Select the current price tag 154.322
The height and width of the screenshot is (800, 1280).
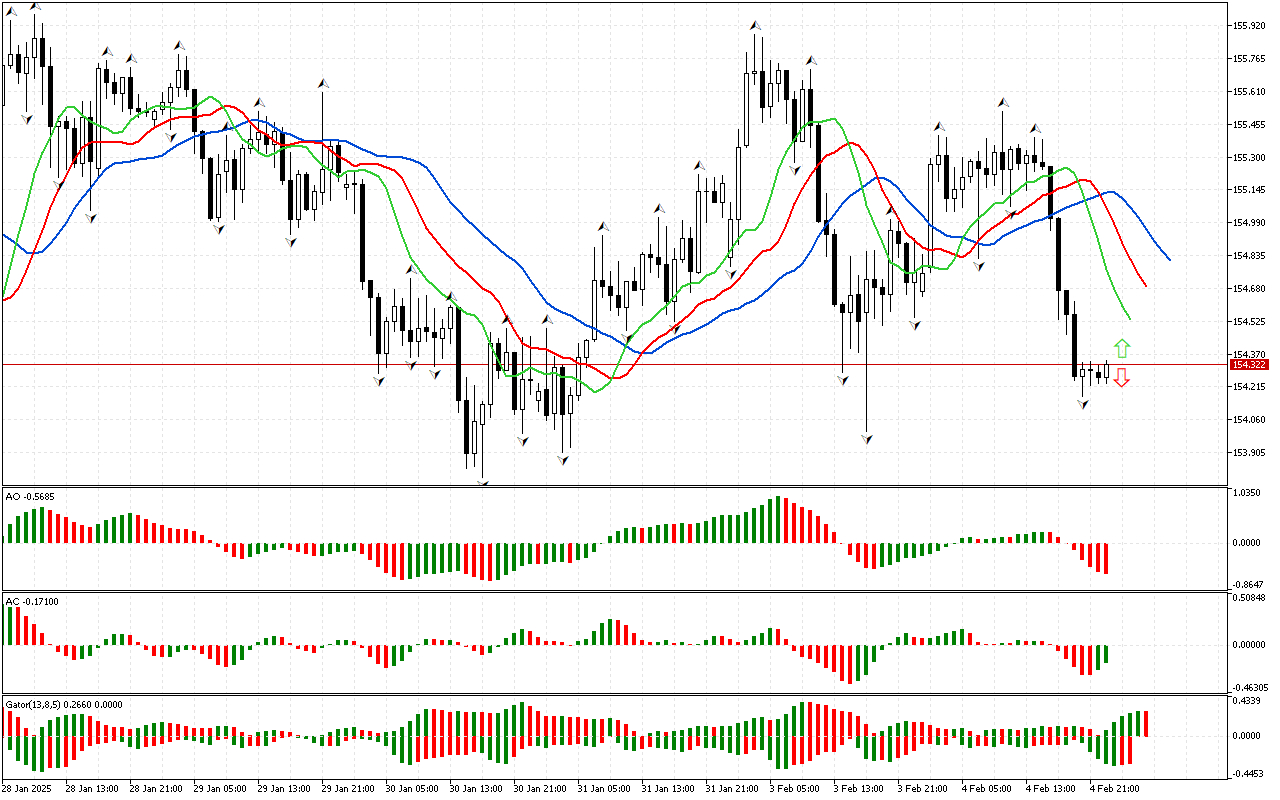click(1248, 365)
